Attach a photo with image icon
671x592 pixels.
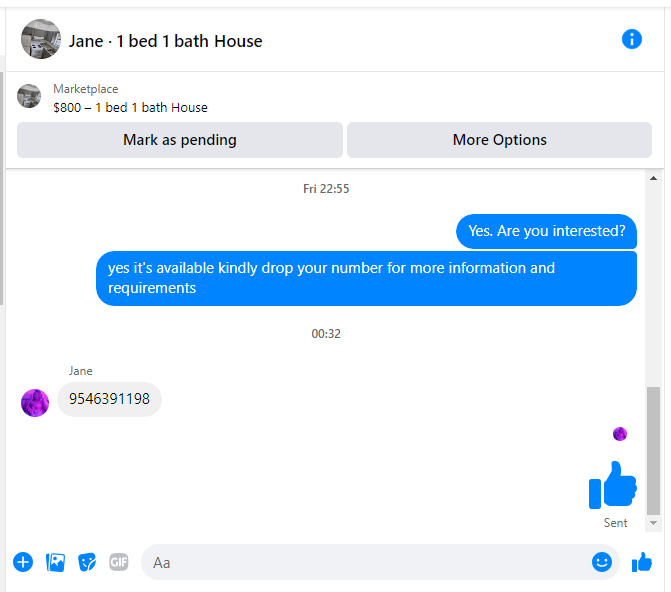coord(56,562)
